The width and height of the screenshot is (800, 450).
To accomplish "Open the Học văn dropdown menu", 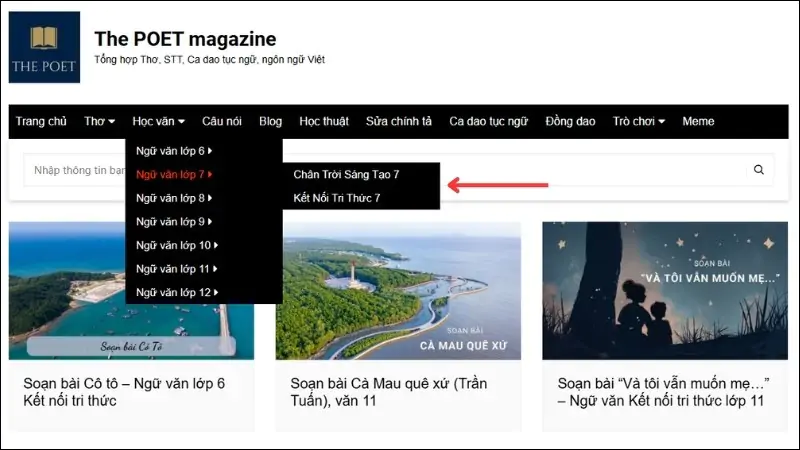I will [158, 122].
